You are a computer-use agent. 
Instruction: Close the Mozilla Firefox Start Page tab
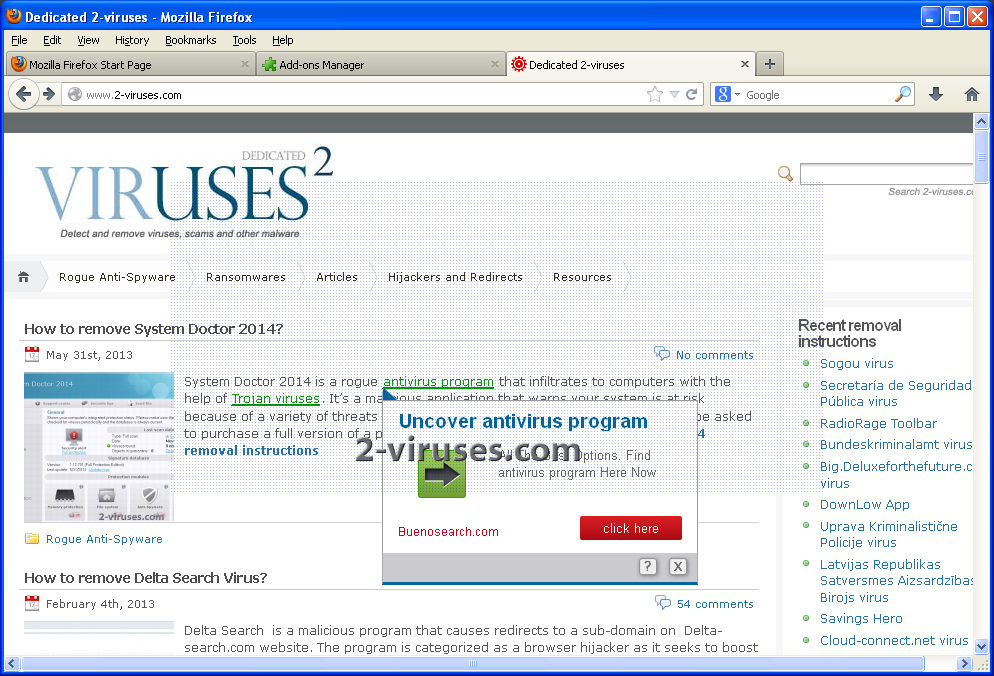point(245,64)
